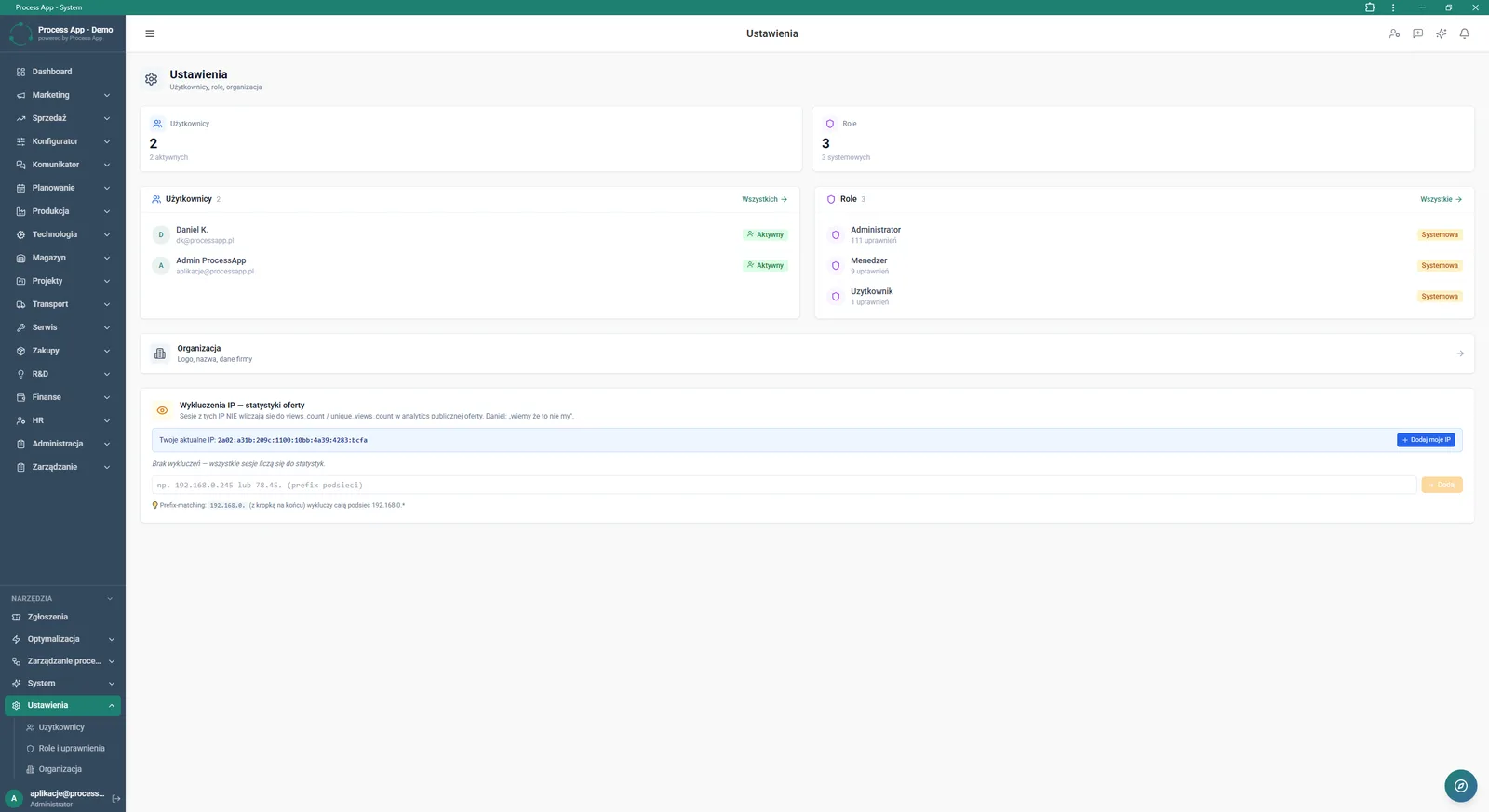Collapse the Ustawienia menu
1489x812 pixels.
(62, 705)
